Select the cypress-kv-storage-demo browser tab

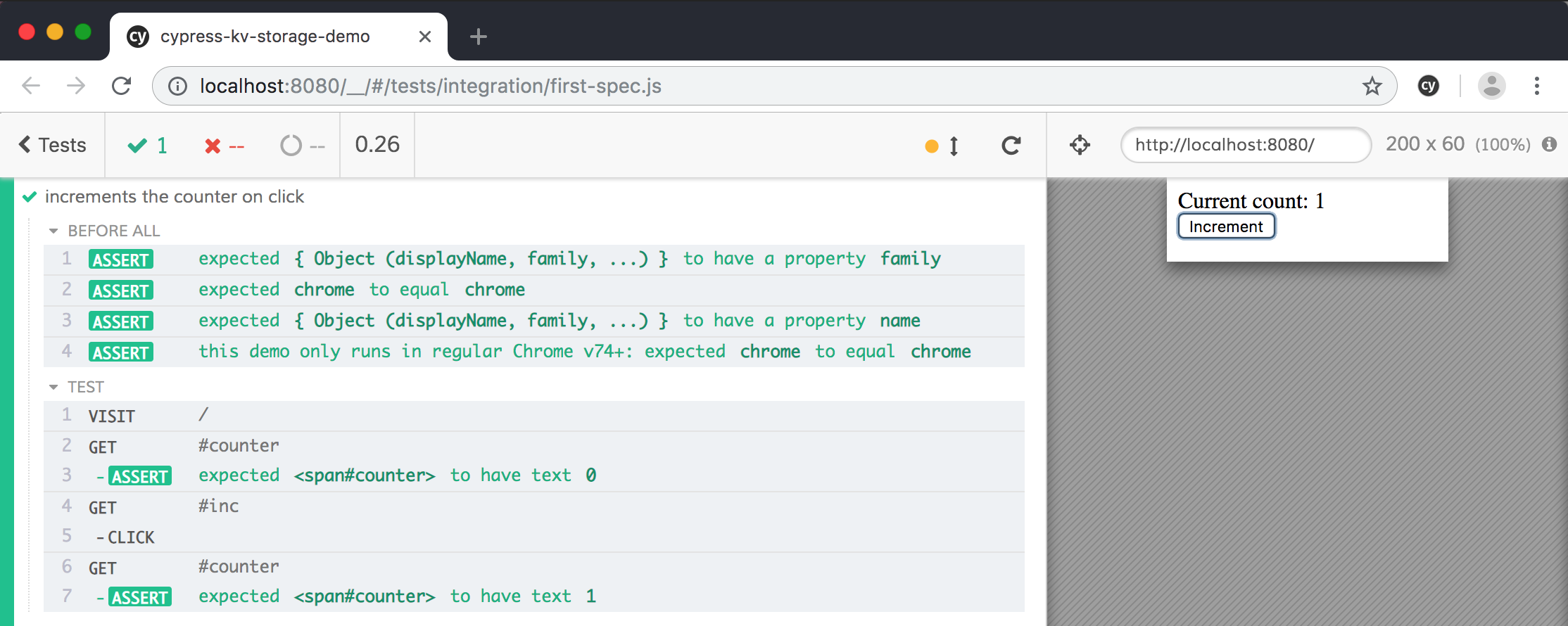click(x=265, y=37)
